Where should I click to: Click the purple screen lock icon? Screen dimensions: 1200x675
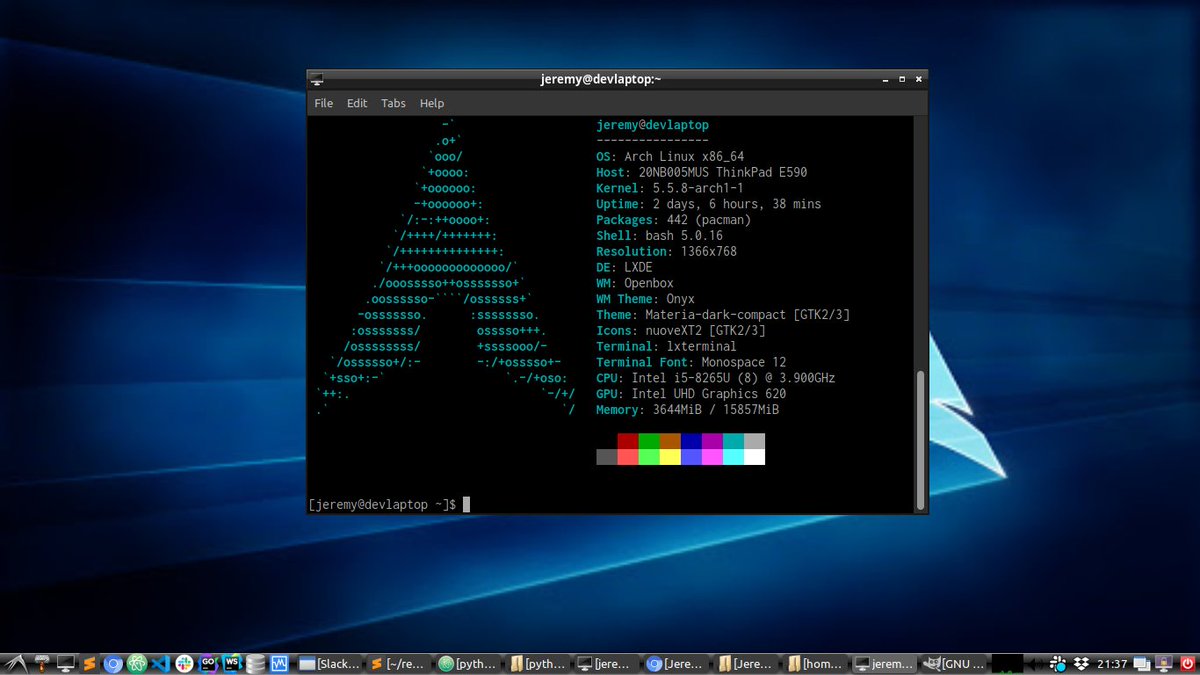[1164, 663]
